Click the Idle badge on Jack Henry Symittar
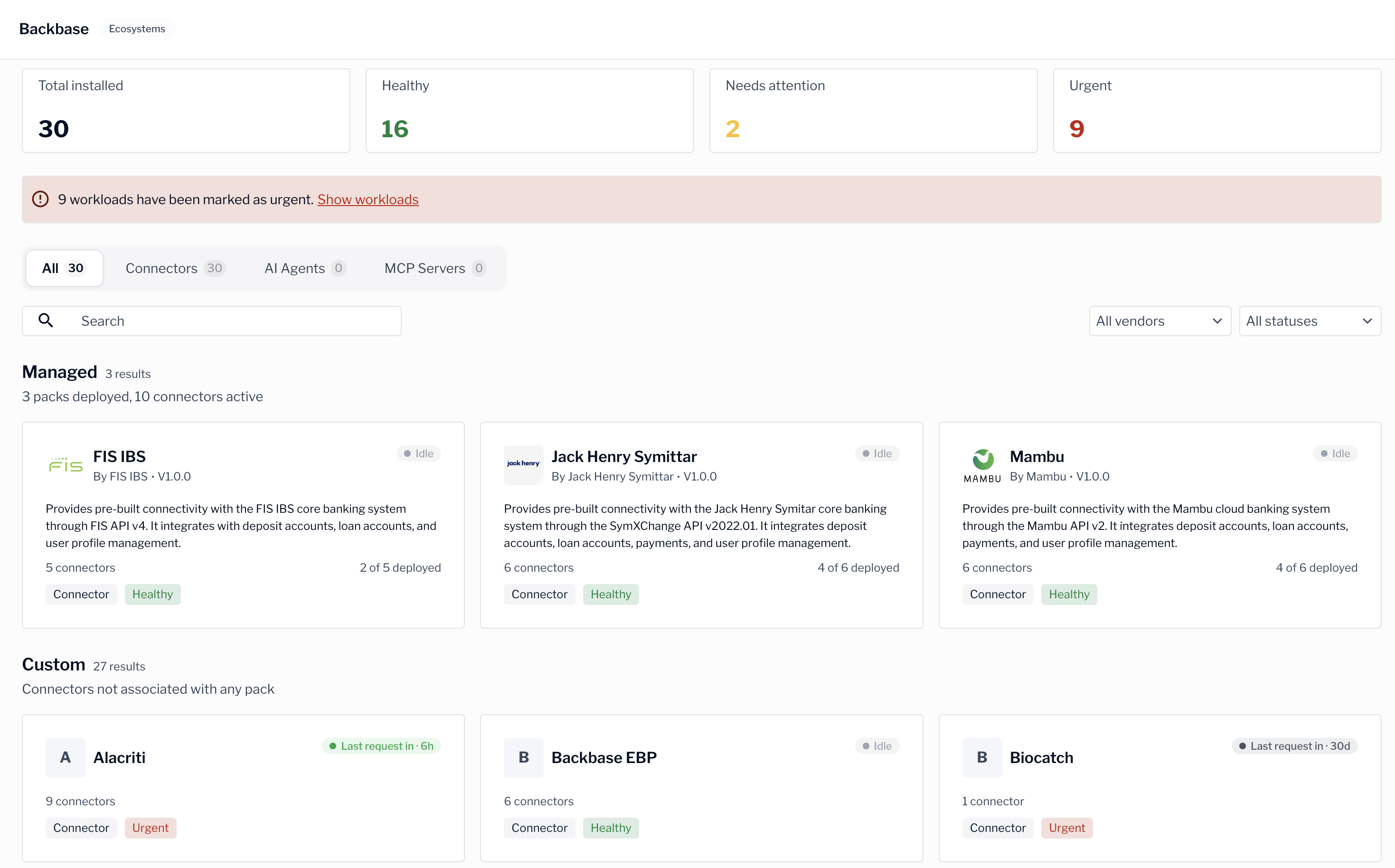Image resolution: width=1395 pixels, height=868 pixels. point(877,453)
